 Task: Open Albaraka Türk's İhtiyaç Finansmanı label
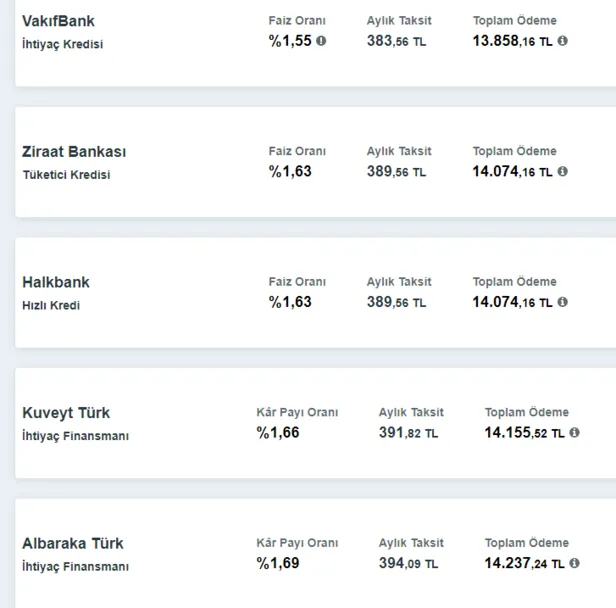[x=75, y=567]
